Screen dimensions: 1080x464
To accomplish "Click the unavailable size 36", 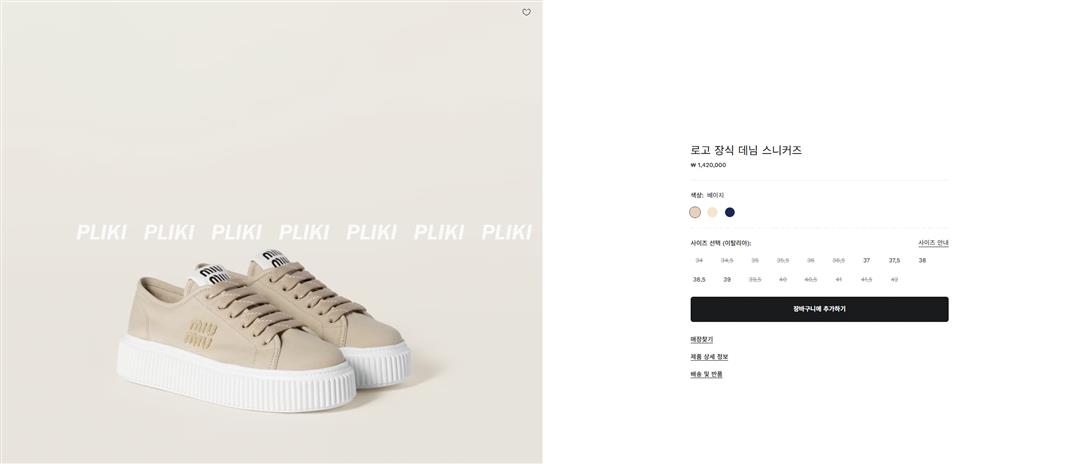I will [810, 260].
